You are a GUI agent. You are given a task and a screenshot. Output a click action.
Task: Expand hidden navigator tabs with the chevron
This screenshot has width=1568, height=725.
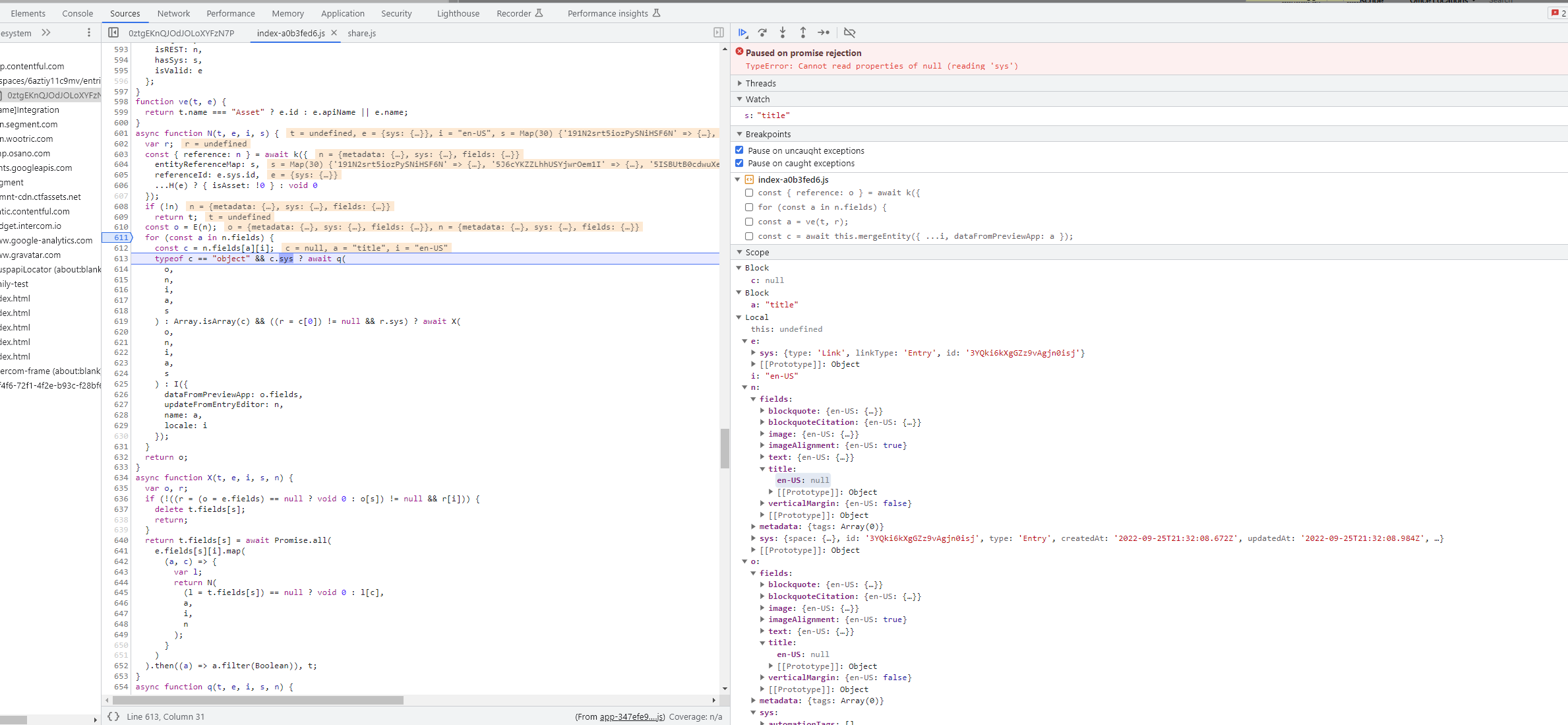click(45, 32)
